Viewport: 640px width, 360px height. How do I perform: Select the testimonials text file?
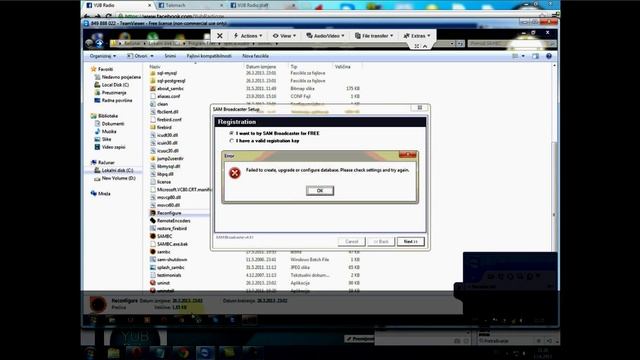pos(165,275)
